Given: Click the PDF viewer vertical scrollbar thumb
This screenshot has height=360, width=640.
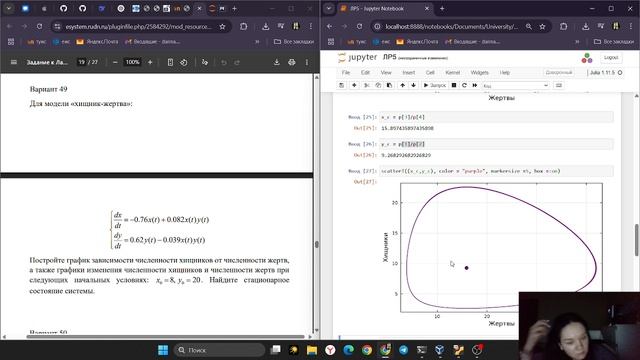Looking at the screenshot, I should pos(317,244).
